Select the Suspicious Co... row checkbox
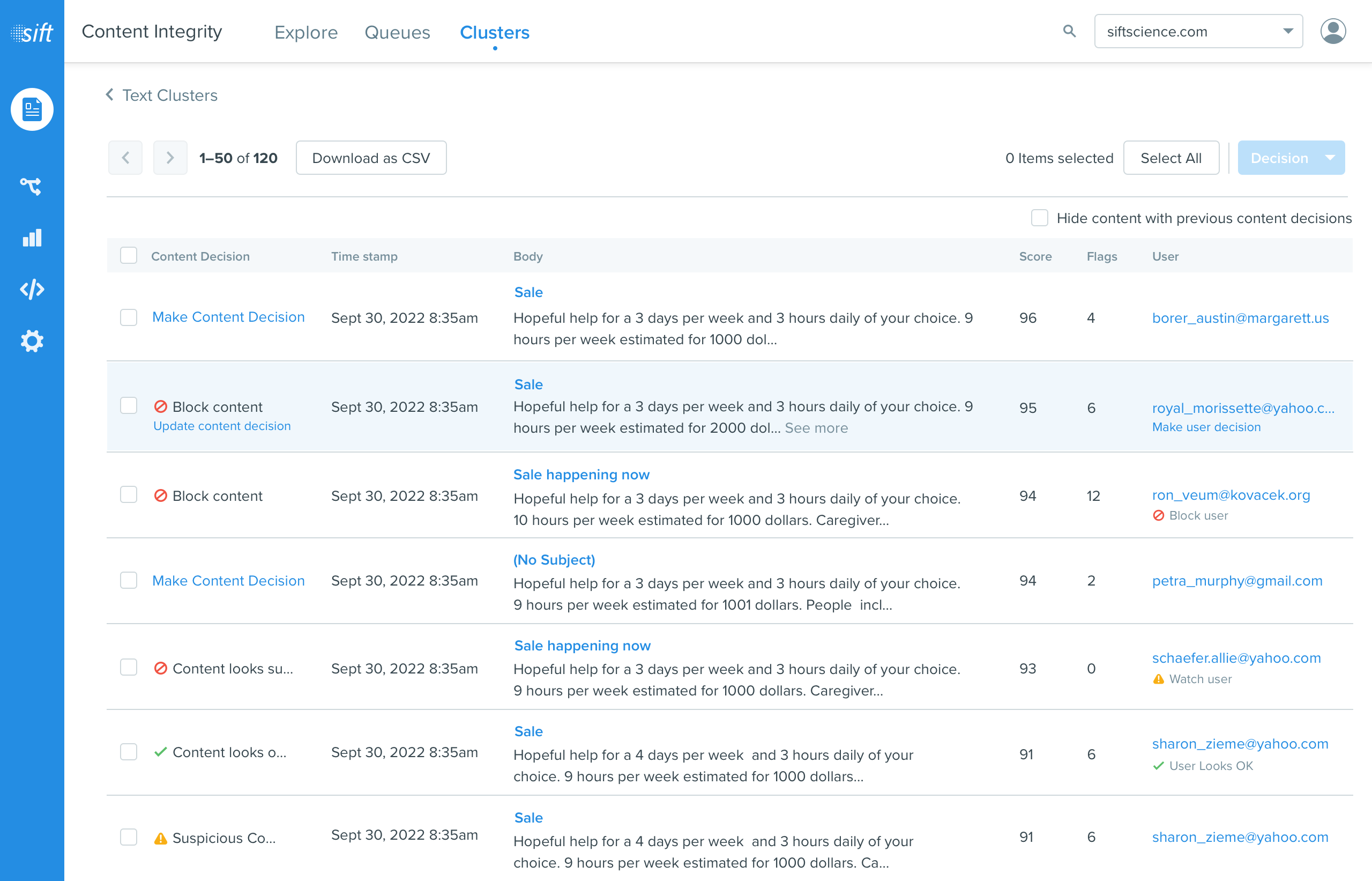 tap(129, 837)
